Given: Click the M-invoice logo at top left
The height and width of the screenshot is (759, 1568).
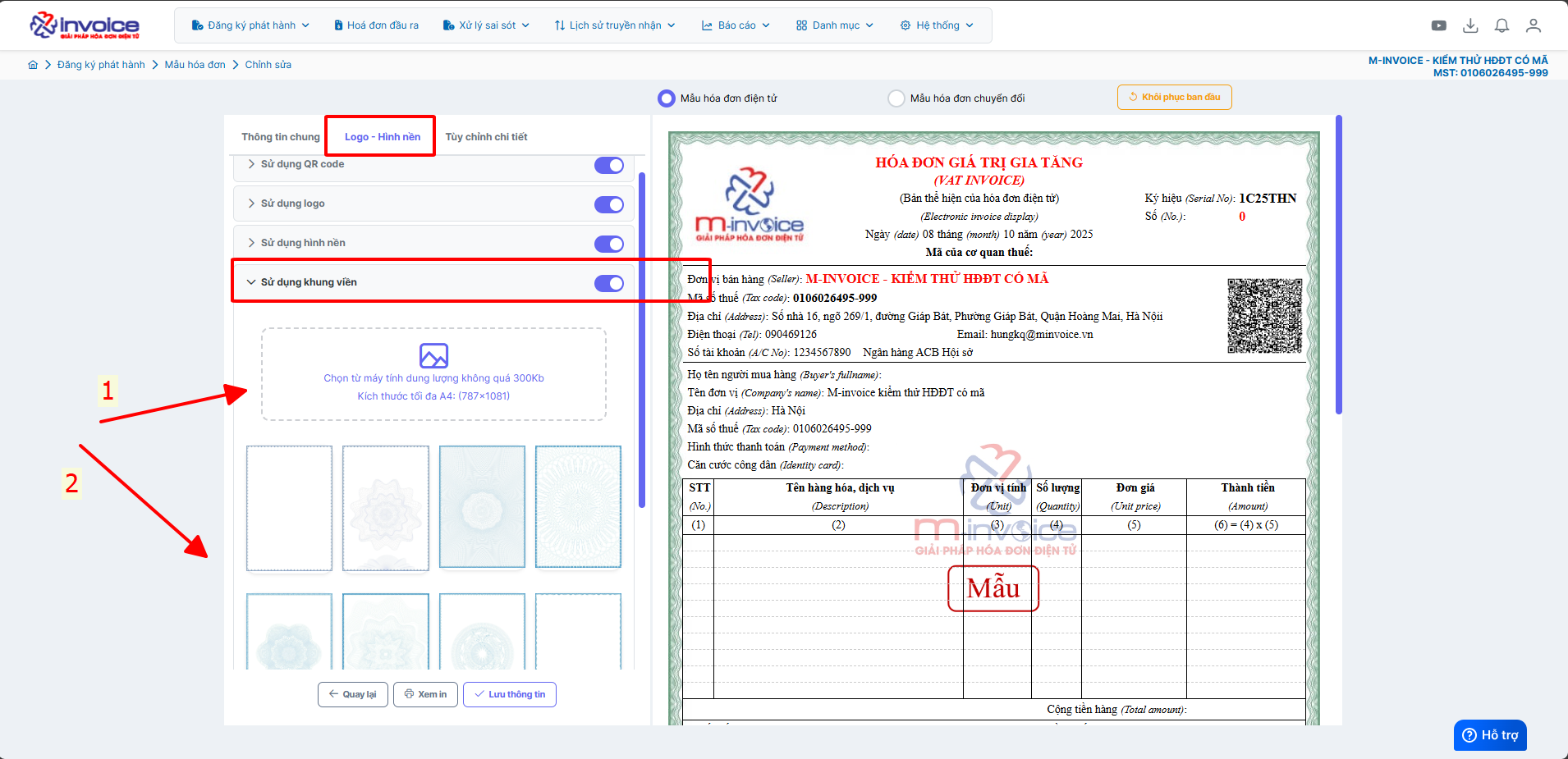Looking at the screenshot, I should (85, 25).
